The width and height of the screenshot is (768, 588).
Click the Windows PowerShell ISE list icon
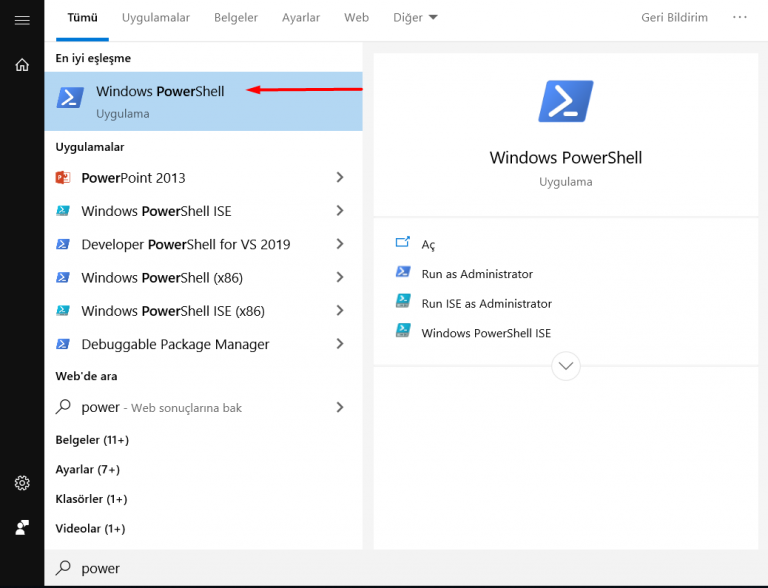point(63,211)
